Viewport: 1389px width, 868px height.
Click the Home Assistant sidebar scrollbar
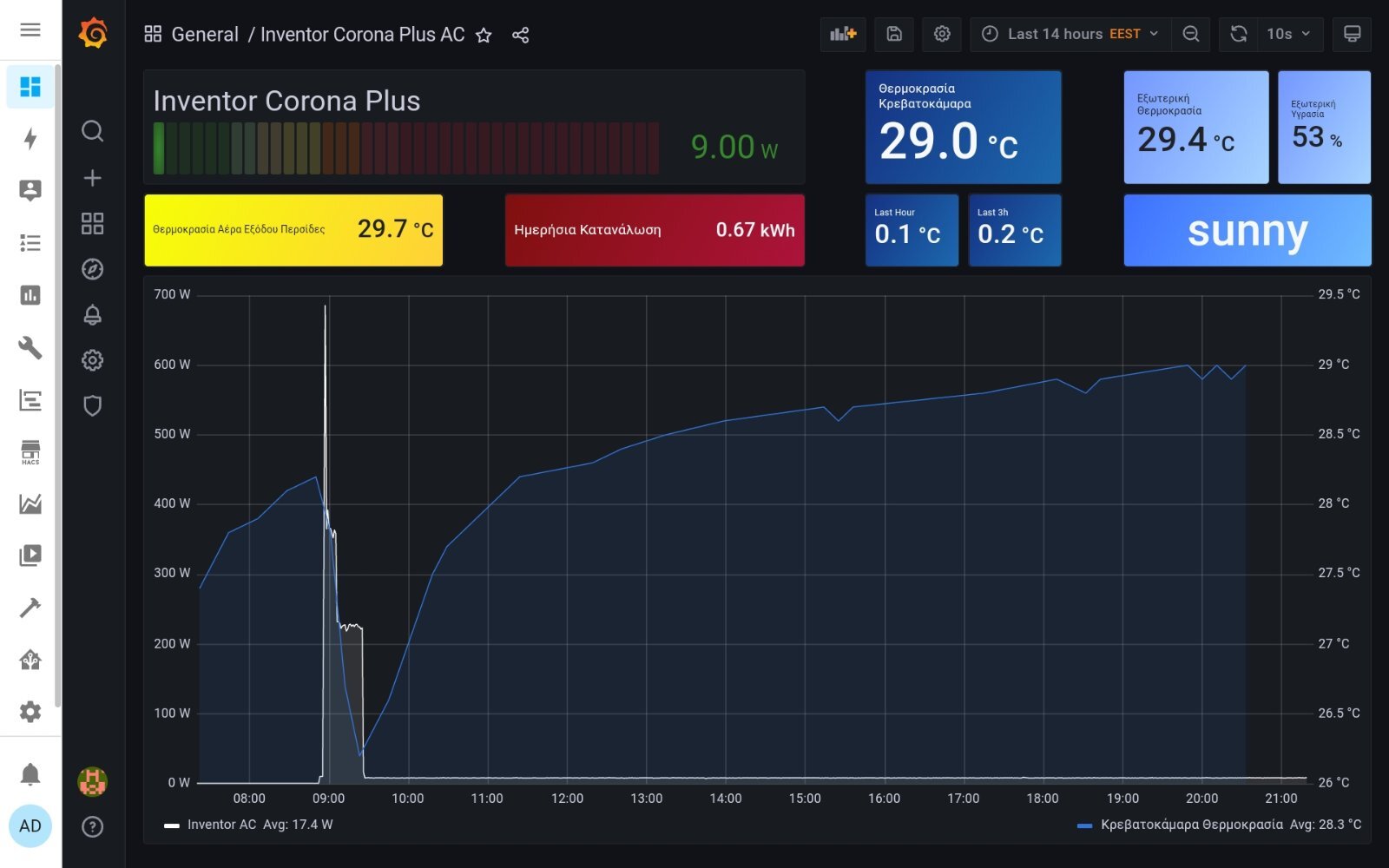(x=58, y=386)
